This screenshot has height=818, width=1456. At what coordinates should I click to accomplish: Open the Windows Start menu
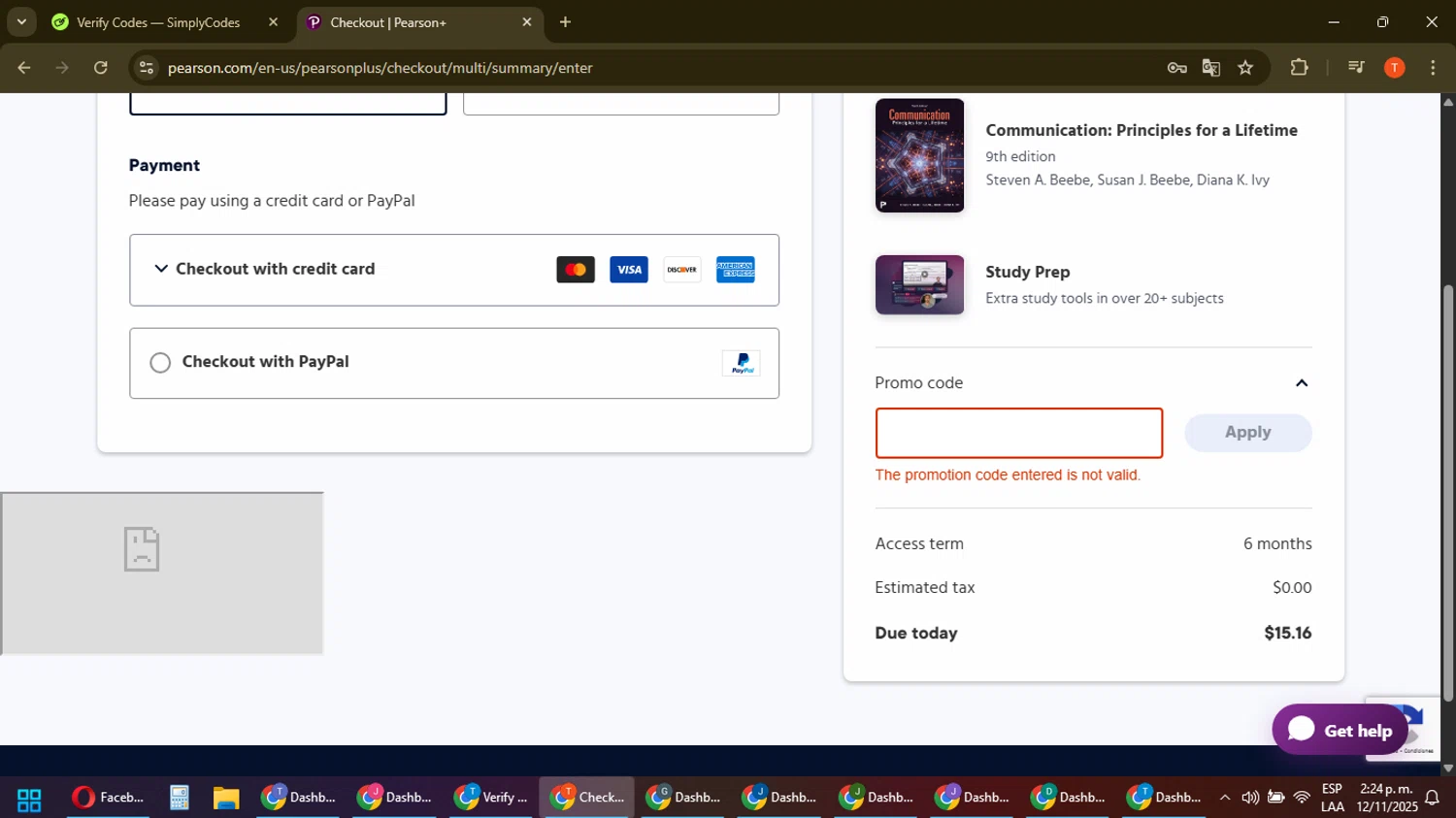(x=29, y=799)
